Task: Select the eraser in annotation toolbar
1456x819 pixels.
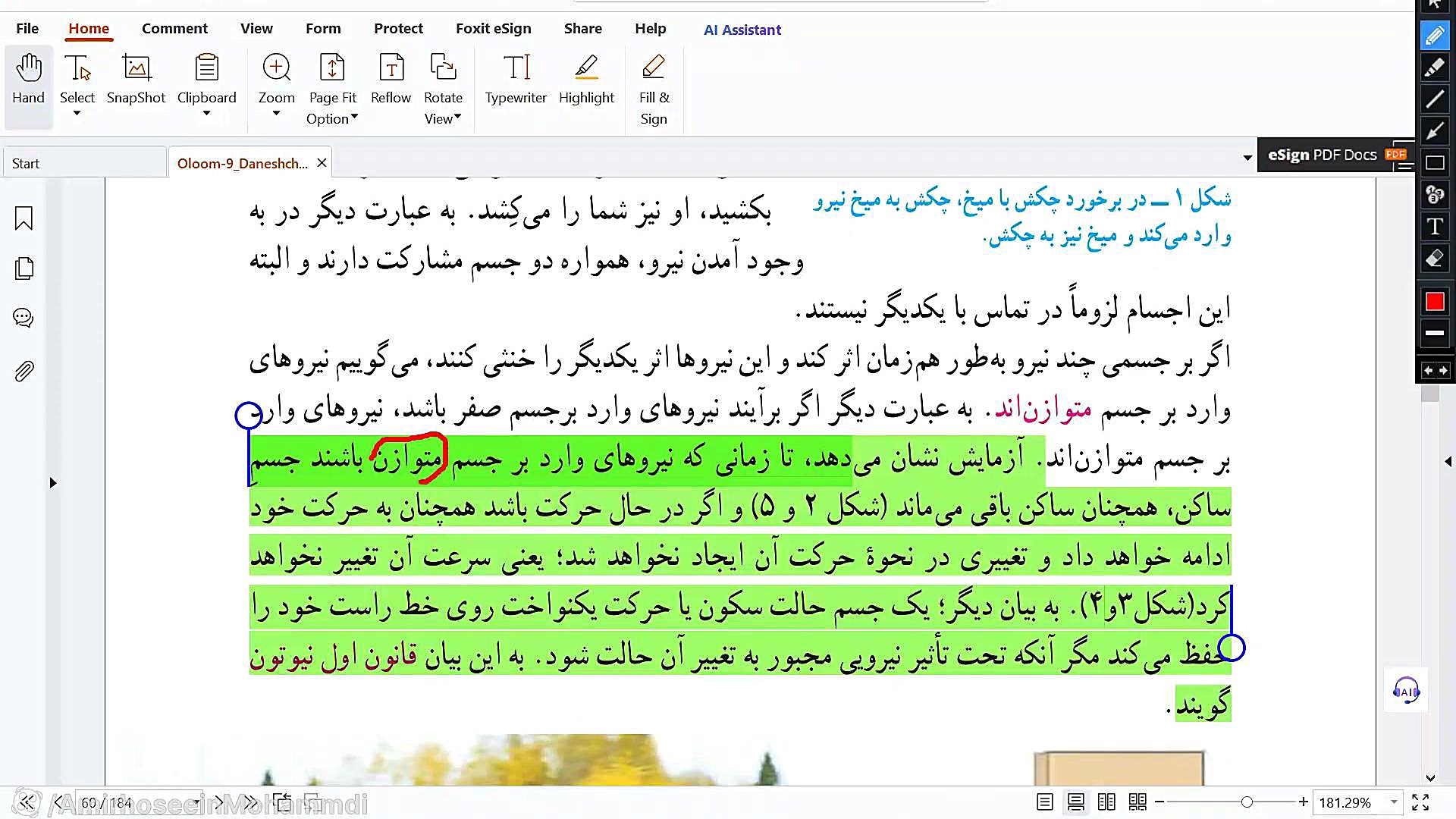Action: pos(1435,259)
